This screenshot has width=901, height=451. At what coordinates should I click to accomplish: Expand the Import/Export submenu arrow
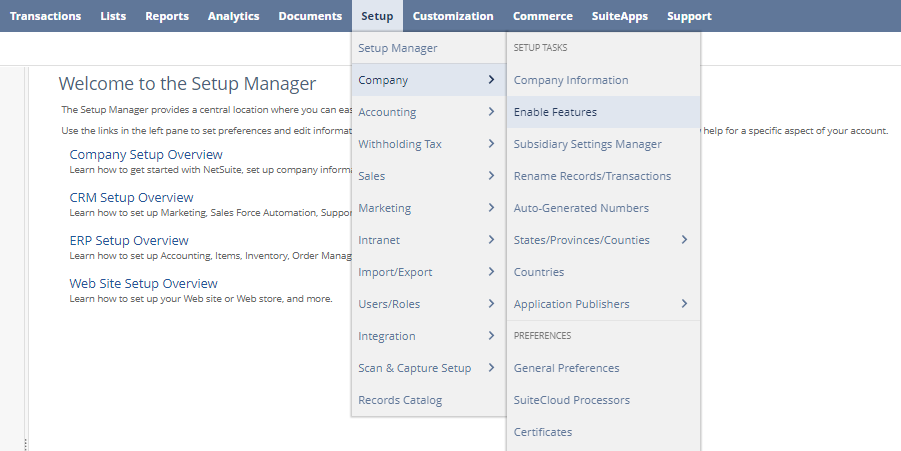491,271
